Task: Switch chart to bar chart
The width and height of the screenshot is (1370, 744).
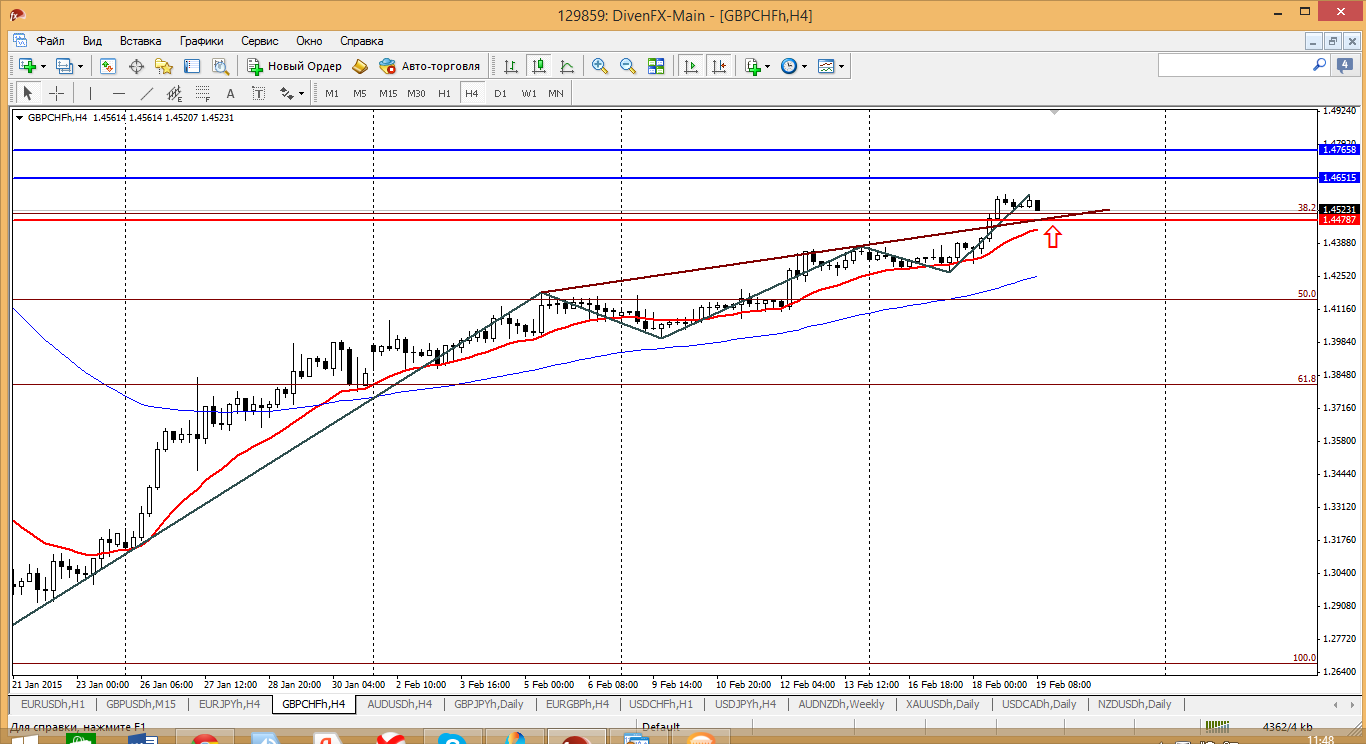Action: point(511,66)
